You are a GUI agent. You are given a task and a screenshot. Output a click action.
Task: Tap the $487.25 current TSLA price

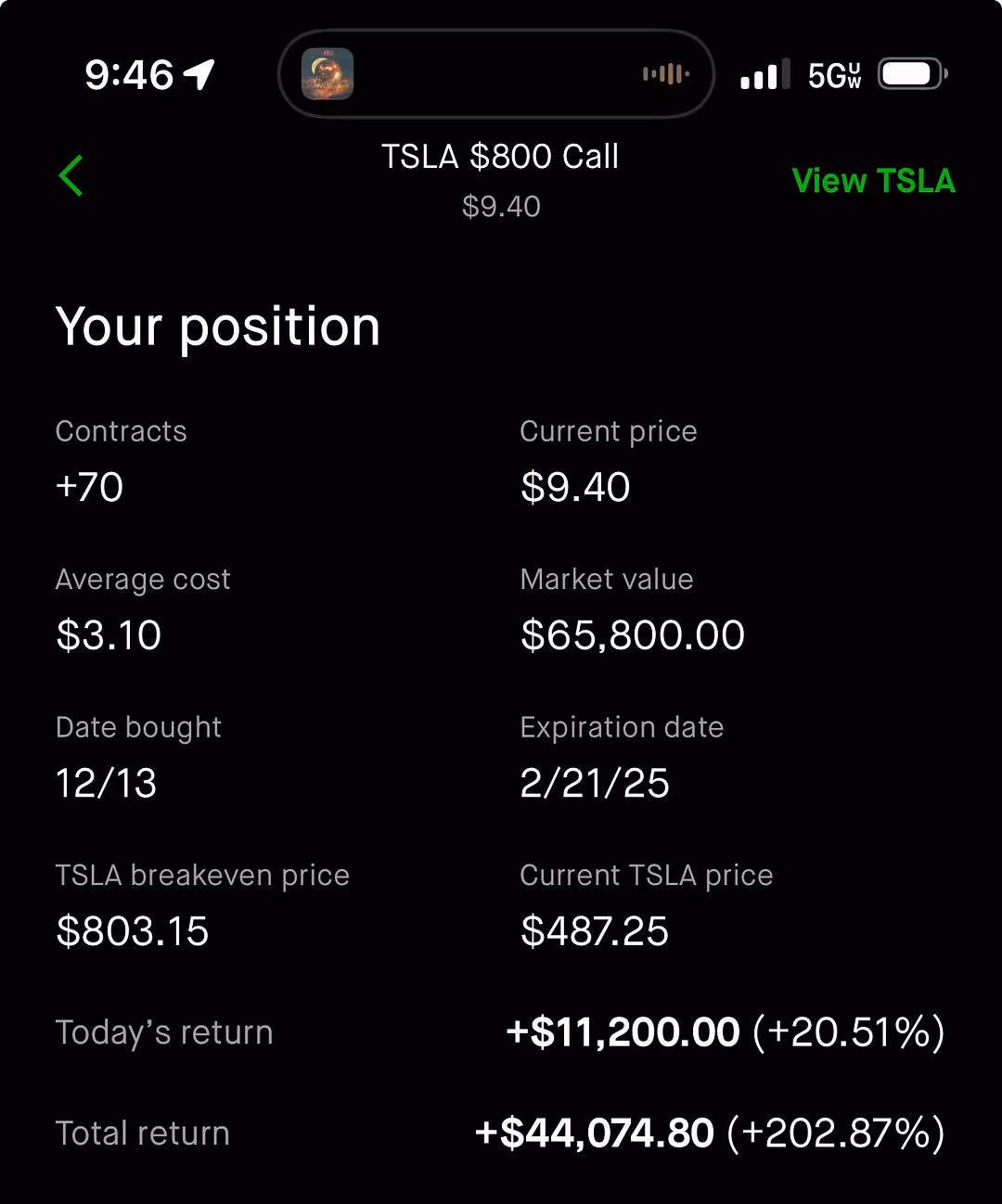pos(595,931)
